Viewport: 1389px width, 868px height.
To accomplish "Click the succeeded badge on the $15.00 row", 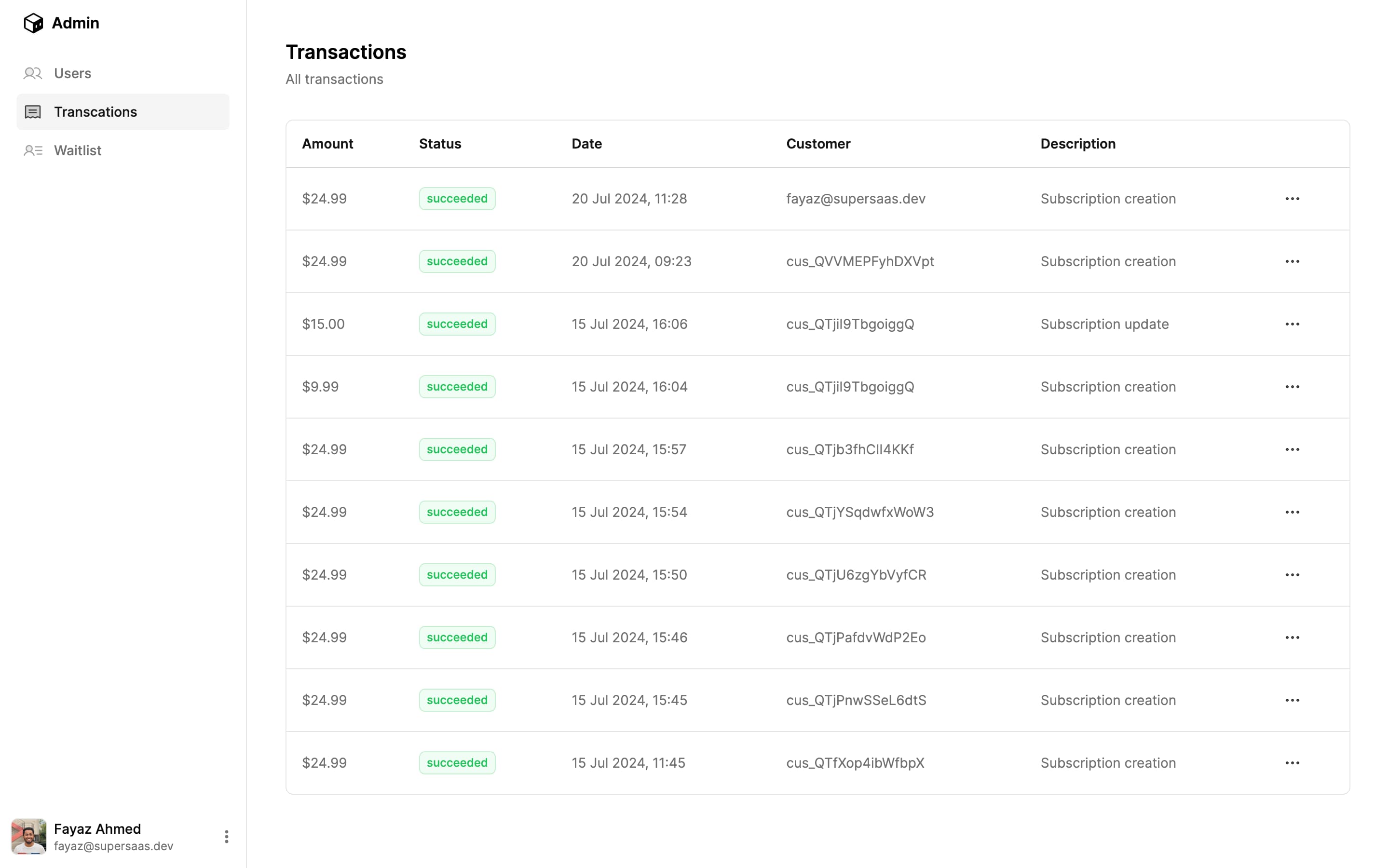I will click(x=457, y=324).
